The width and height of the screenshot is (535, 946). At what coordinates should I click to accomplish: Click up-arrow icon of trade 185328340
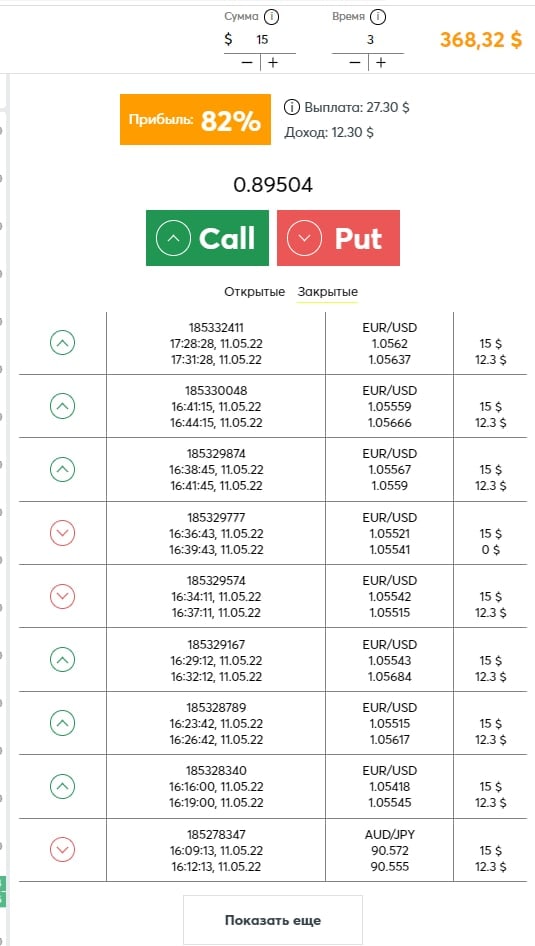pos(62,787)
